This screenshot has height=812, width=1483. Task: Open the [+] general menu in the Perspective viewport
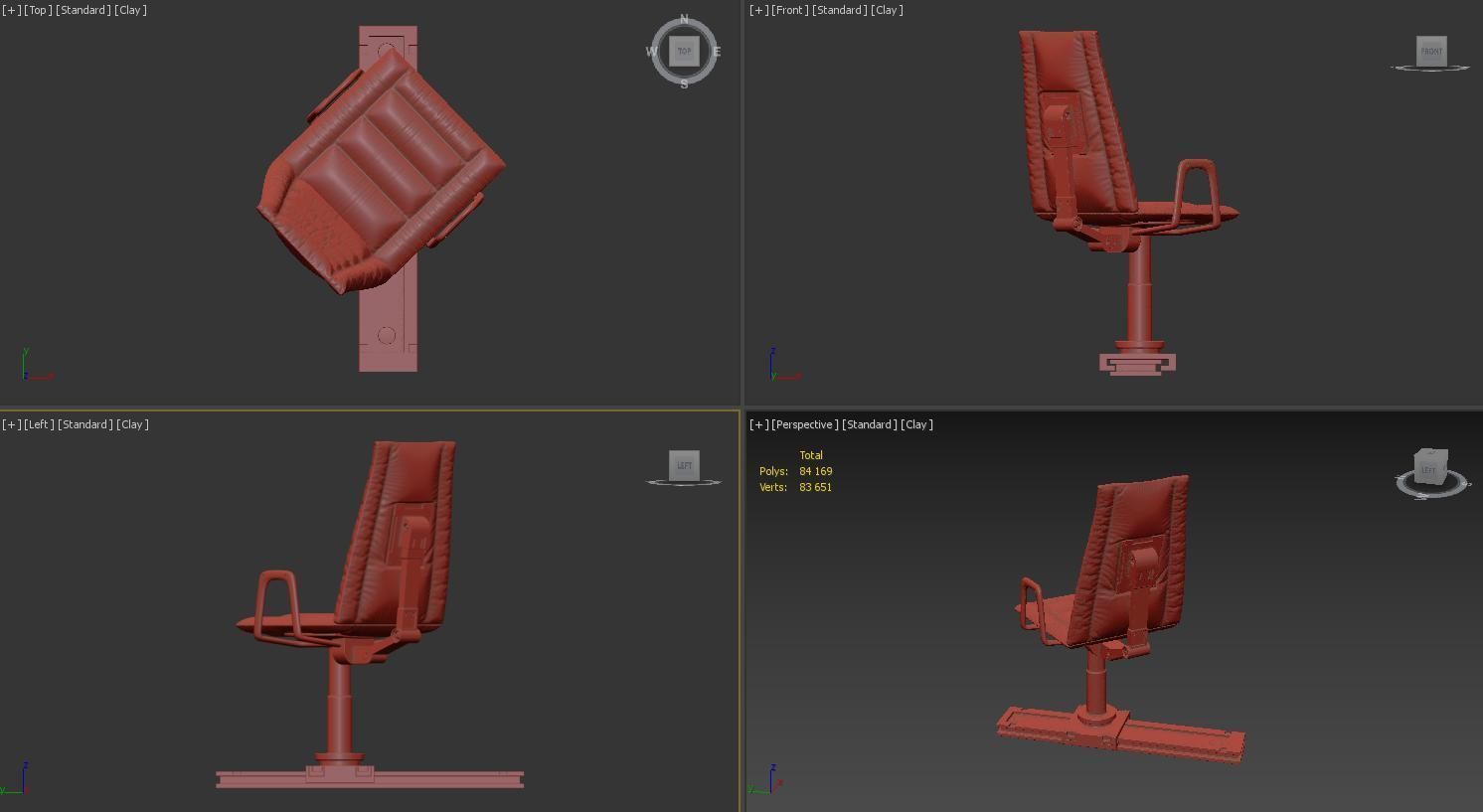758,424
